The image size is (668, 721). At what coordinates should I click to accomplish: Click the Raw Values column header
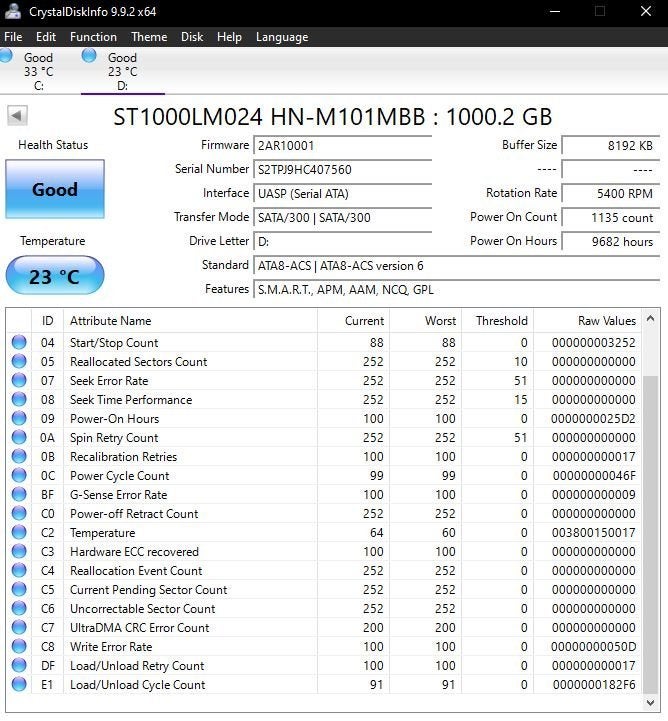587,320
